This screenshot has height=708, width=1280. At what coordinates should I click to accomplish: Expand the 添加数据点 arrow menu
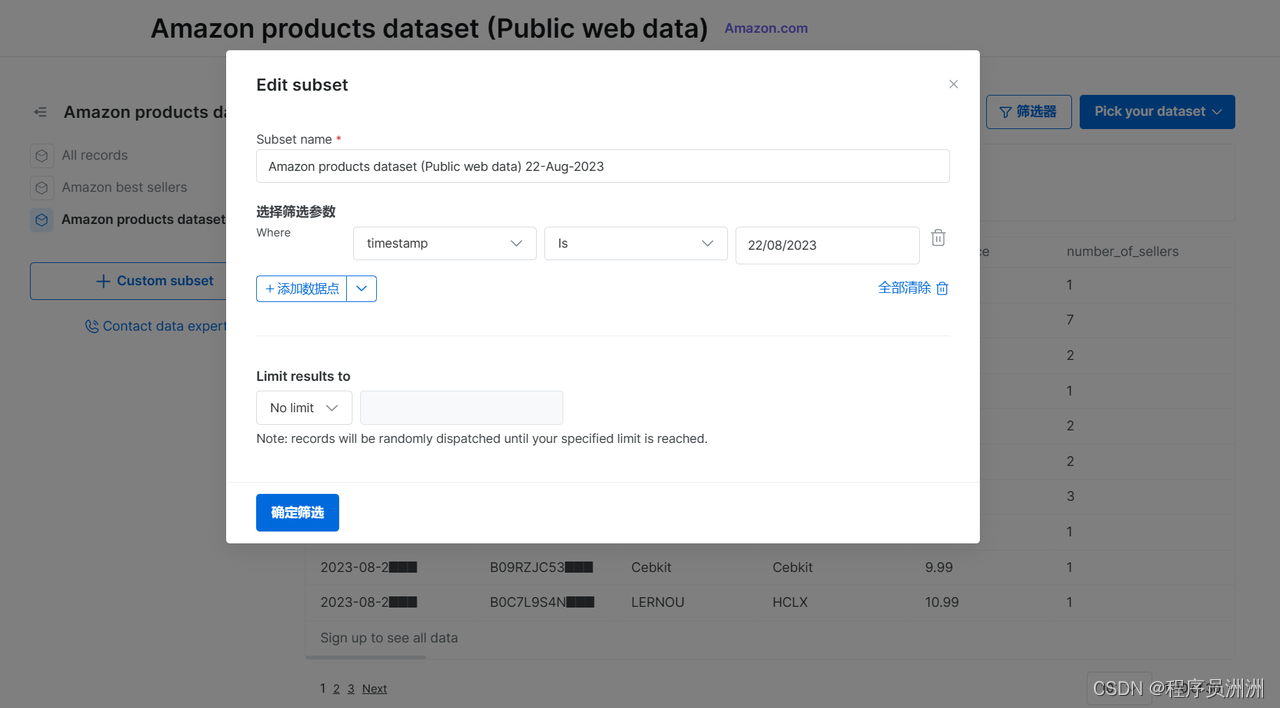click(362, 289)
